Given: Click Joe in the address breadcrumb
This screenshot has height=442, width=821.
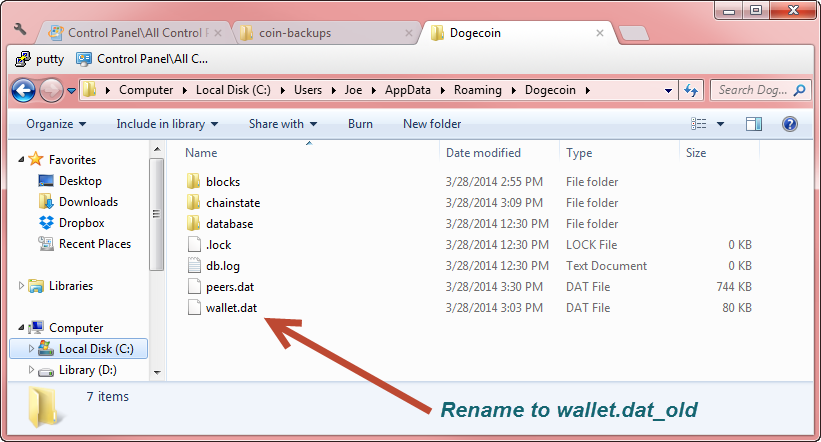Looking at the screenshot, I should click(353, 90).
